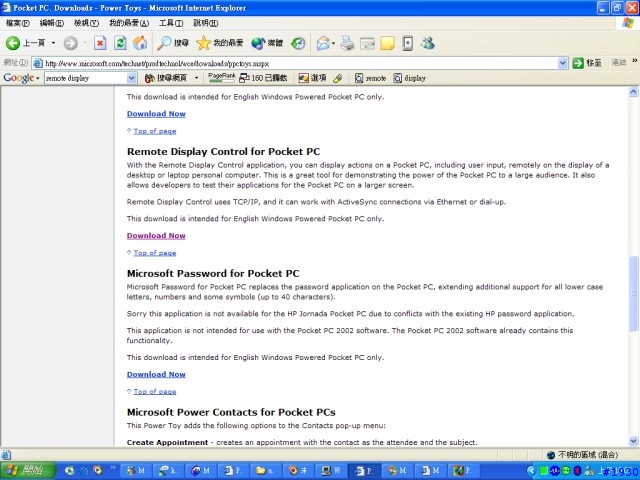Open the Search magnifier pane button
This screenshot has height=480, width=640.
pyautogui.click(x=173, y=43)
